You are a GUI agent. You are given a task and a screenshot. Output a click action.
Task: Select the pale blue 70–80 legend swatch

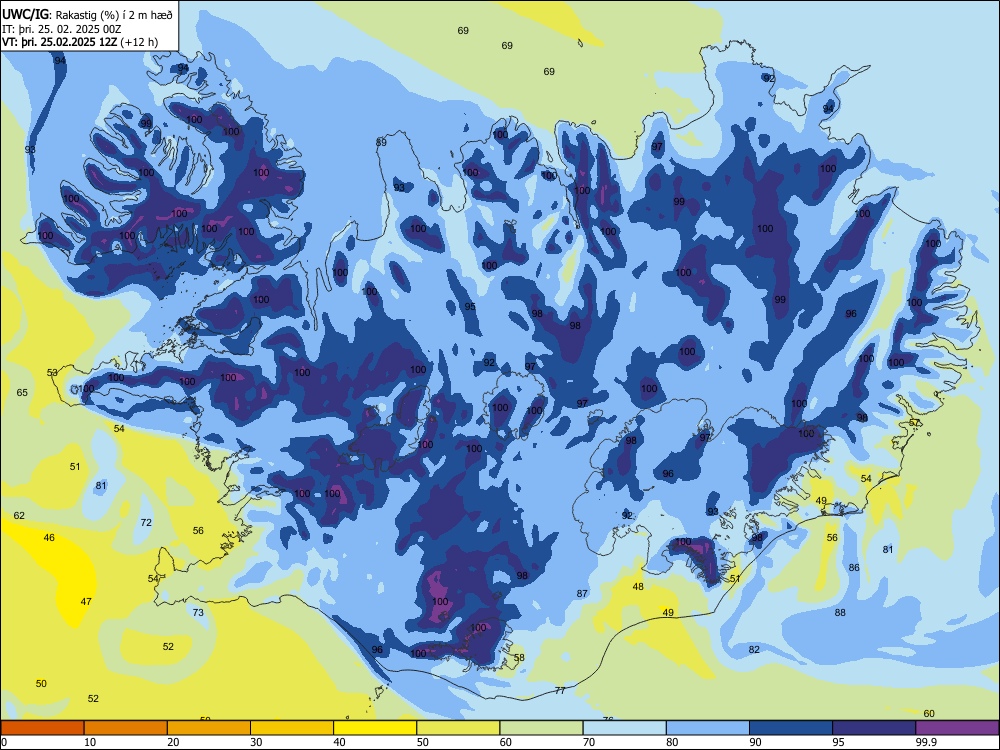click(625, 728)
